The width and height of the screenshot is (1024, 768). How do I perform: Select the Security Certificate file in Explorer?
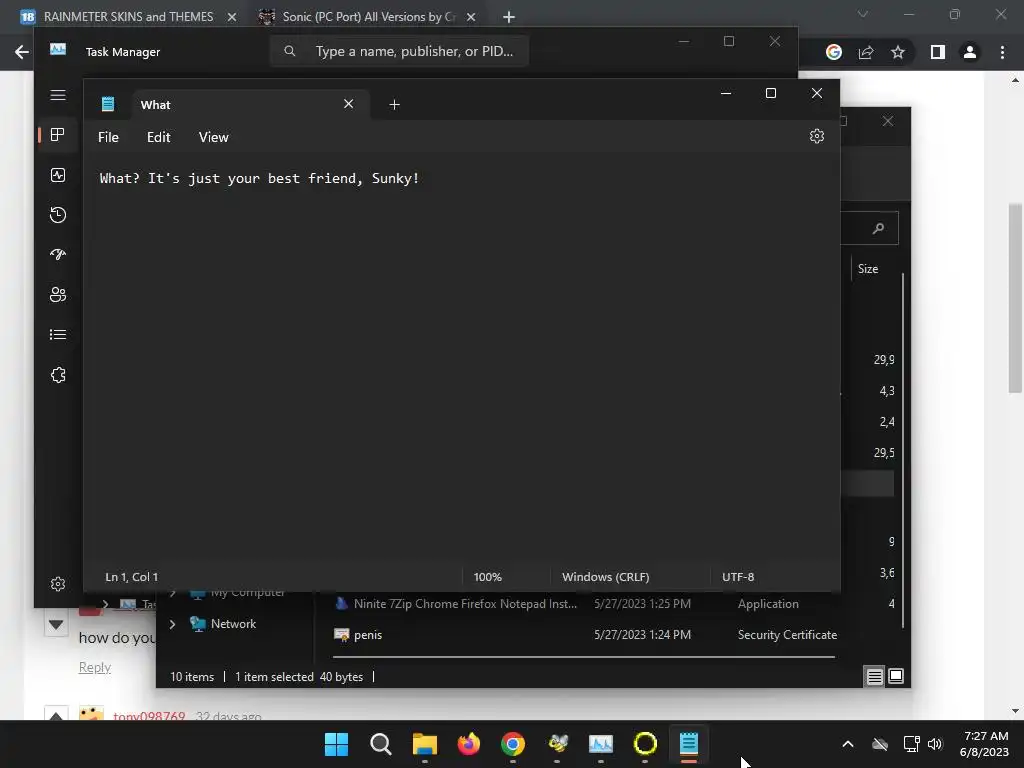click(x=585, y=635)
